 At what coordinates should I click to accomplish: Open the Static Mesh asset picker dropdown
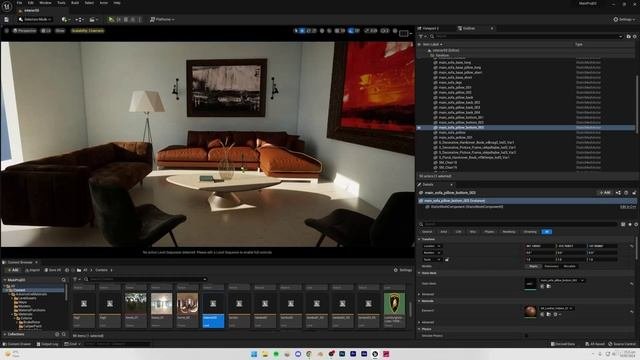pos(562,280)
